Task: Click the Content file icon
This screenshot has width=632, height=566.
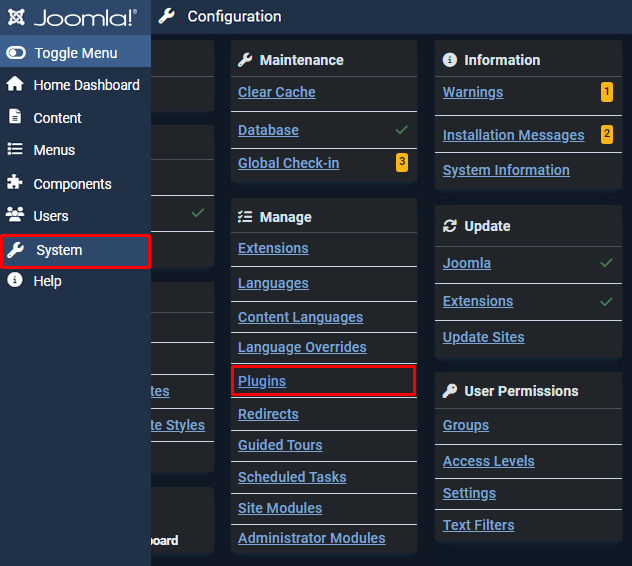Action: tap(15, 116)
